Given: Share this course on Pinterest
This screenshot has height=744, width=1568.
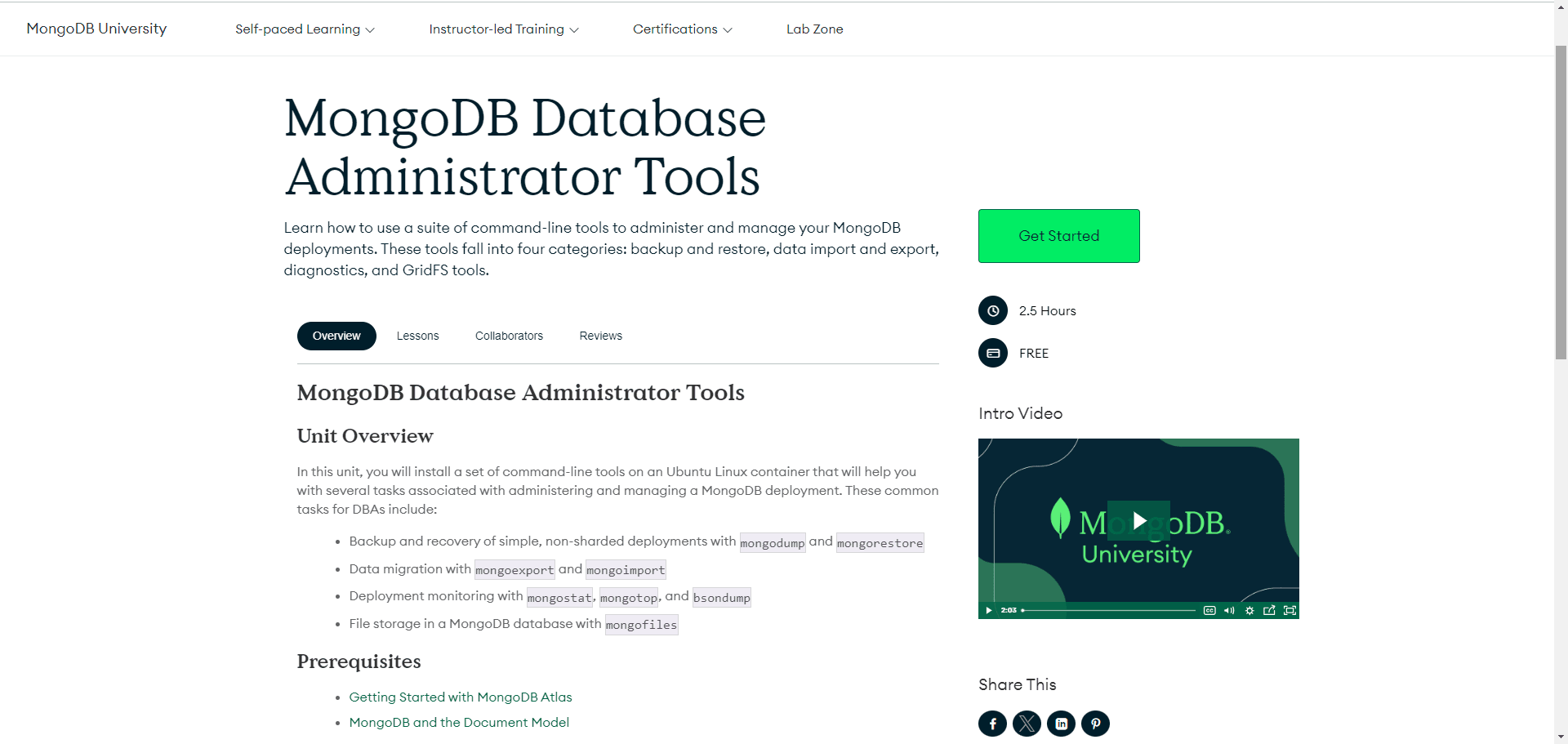Looking at the screenshot, I should pos(1095,724).
